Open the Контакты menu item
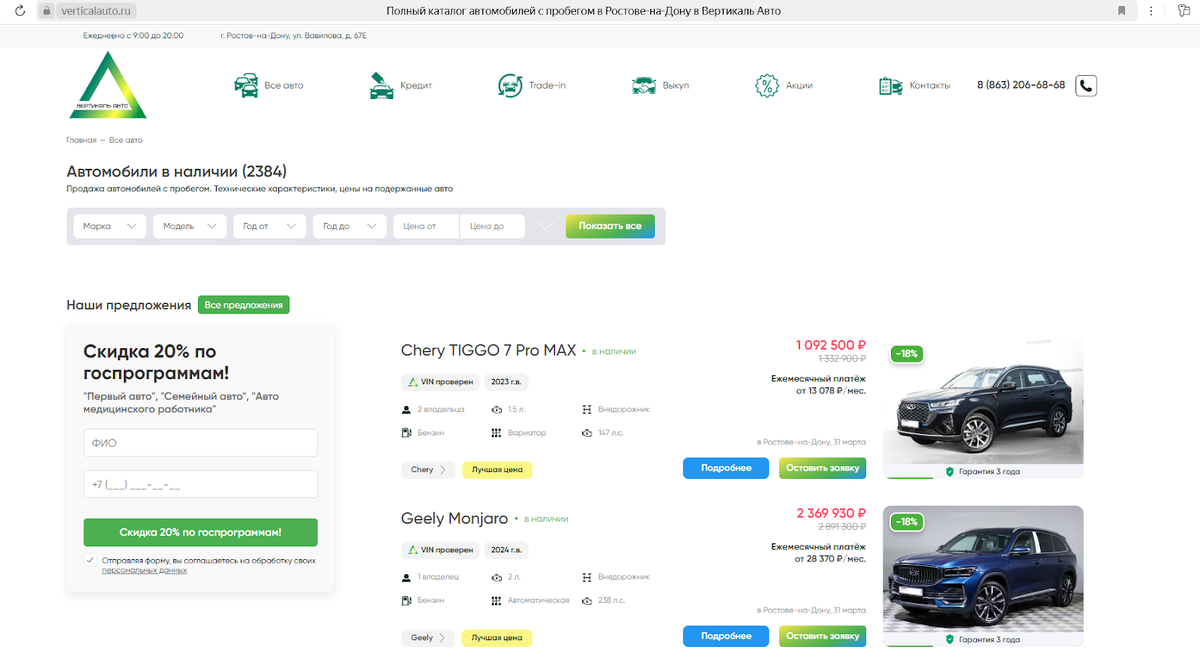This screenshot has width=1200, height=659. click(930, 86)
